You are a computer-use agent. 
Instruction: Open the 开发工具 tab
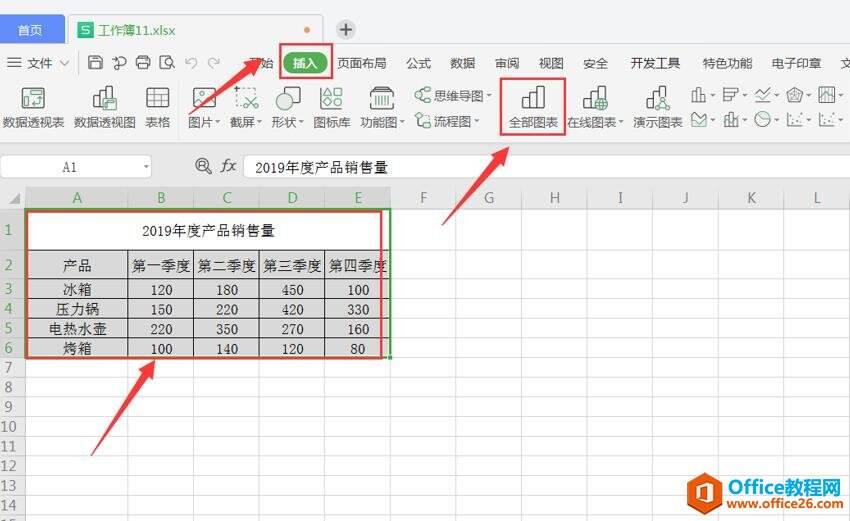click(x=655, y=63)
